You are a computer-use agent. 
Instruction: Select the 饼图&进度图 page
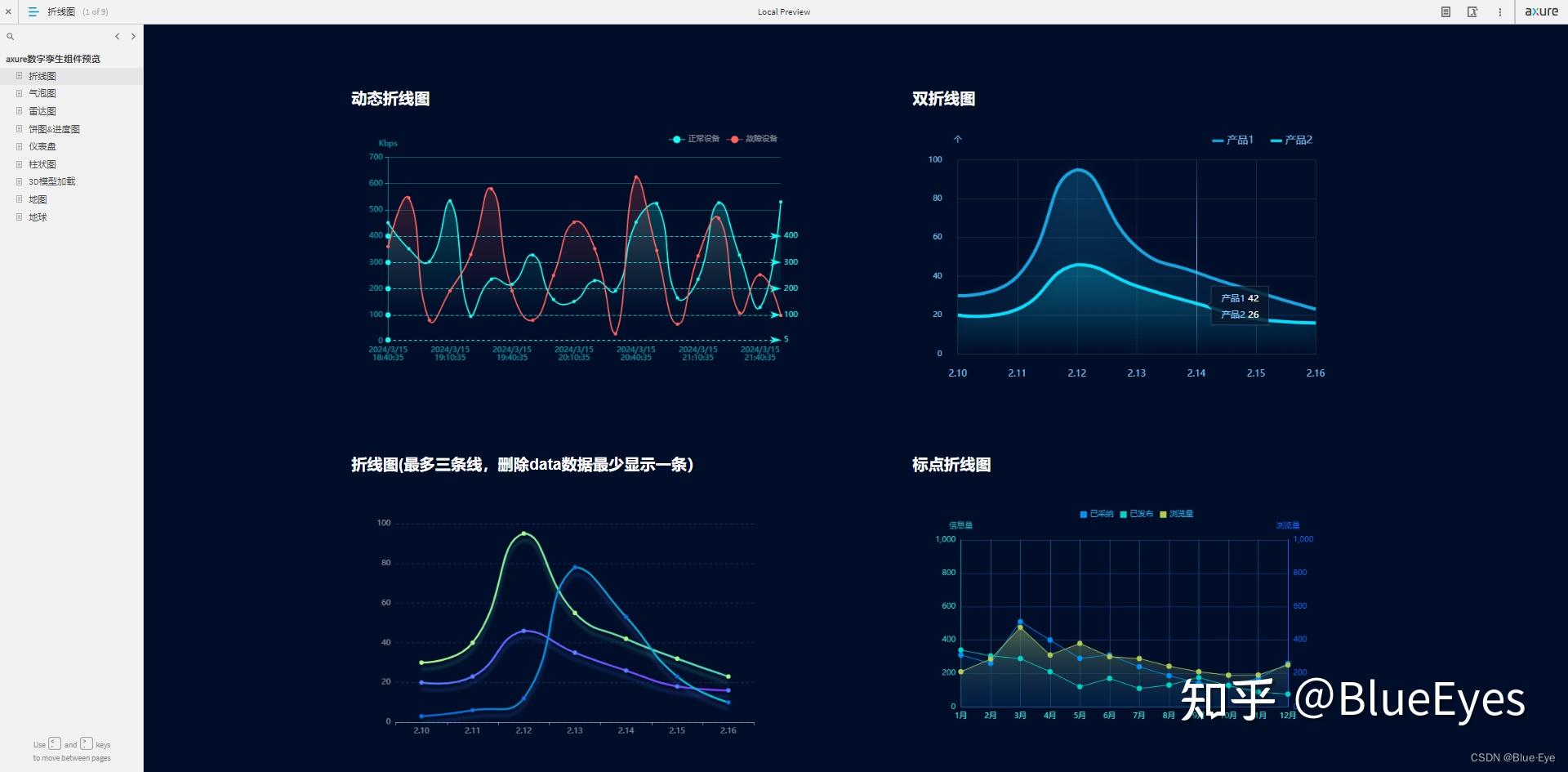coord(54,129)
